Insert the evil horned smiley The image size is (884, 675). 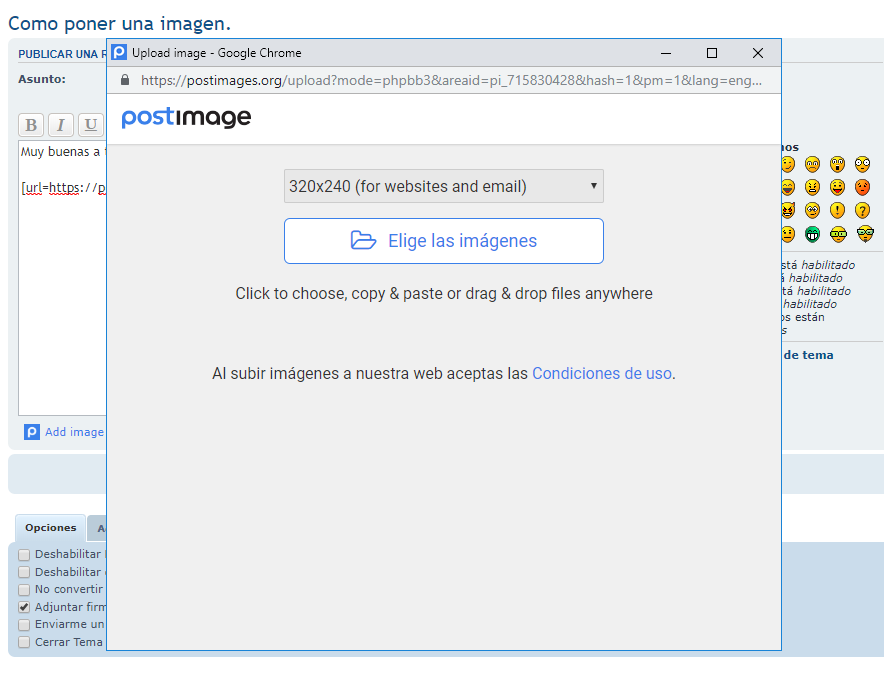coord(788,210)
